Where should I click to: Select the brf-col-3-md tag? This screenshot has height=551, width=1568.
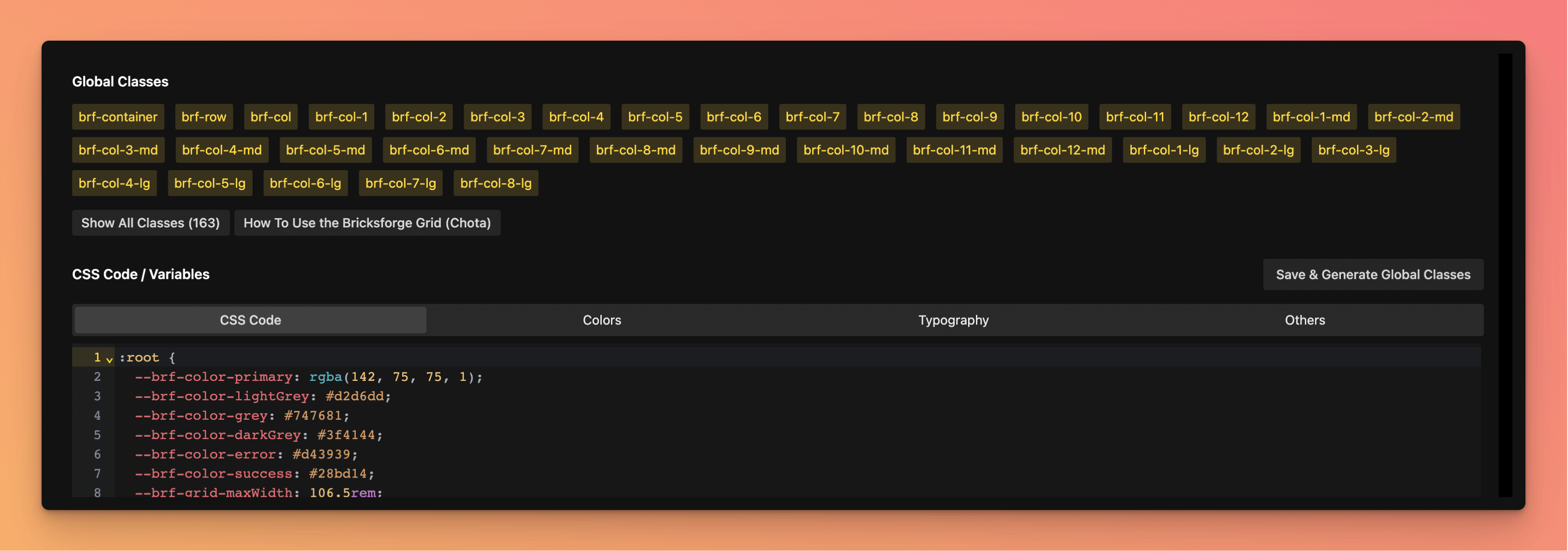118,150
